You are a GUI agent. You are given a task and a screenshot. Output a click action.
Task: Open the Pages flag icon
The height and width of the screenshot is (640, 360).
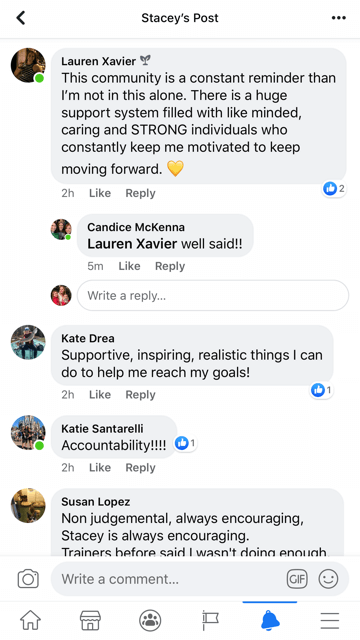coord(210,620)
